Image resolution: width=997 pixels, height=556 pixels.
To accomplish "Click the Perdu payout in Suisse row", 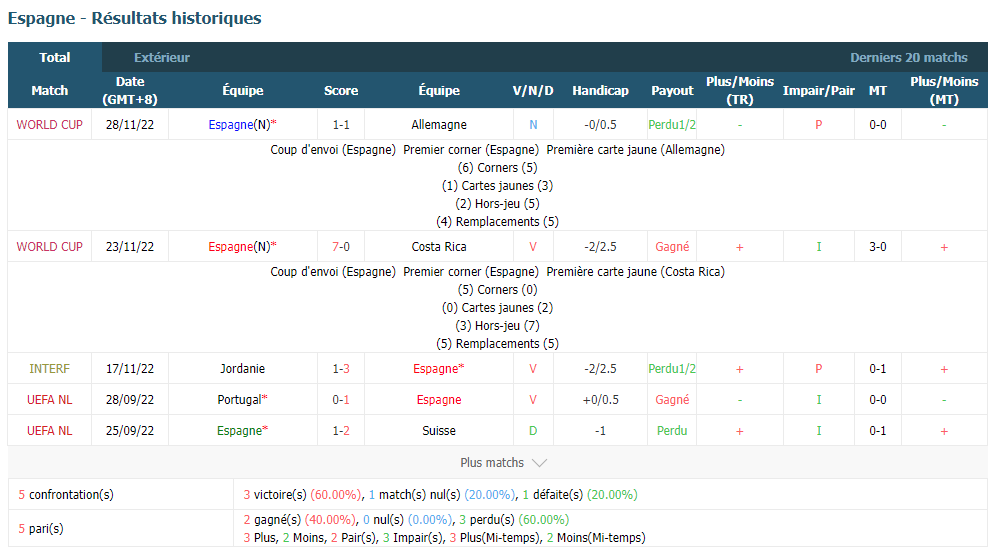I will [x=672, y=431].
